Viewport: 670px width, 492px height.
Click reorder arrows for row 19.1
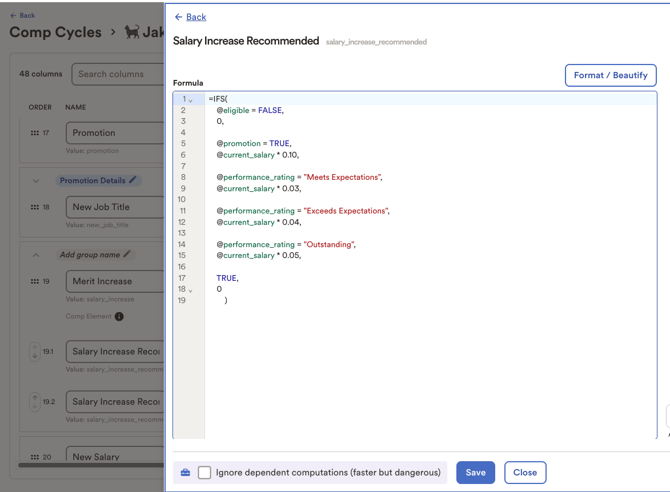[35, 351]
